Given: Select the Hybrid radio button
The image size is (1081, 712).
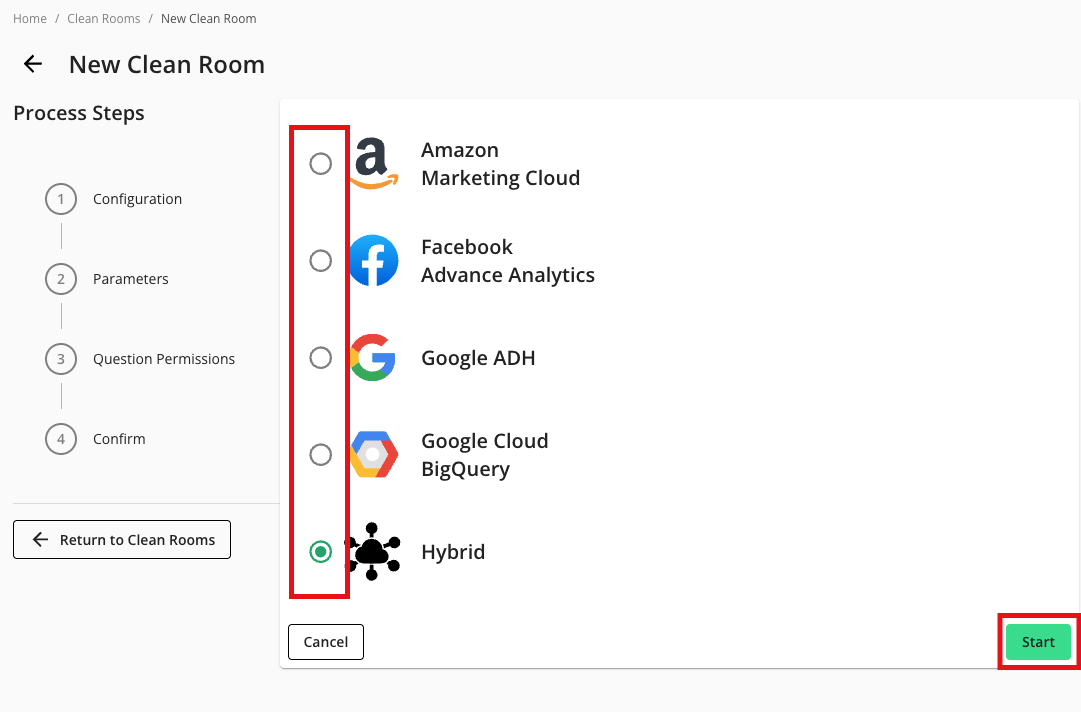Looking at the screenshot, I should pos(320,551).
